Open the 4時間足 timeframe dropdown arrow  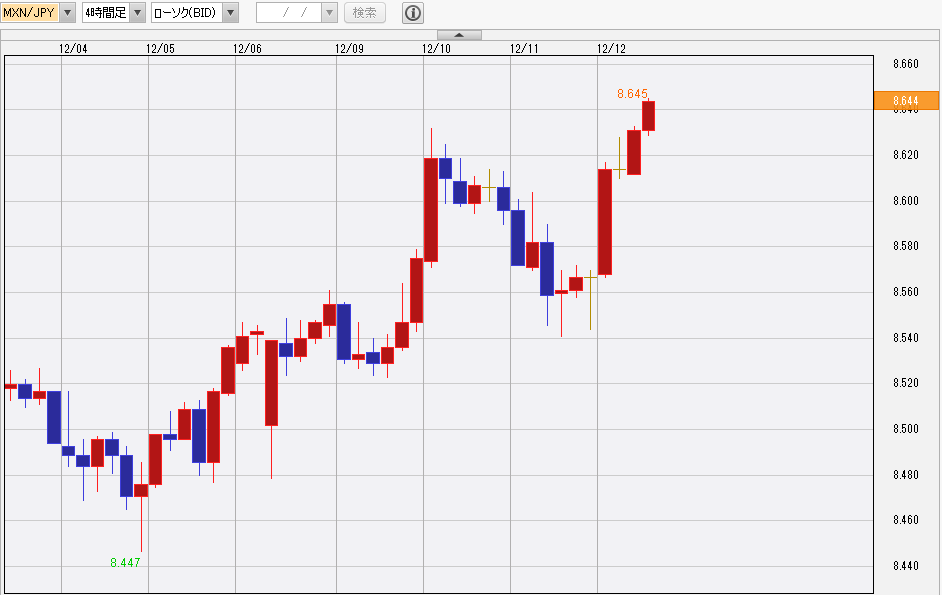pyautogui.click(x=137, y=13)
